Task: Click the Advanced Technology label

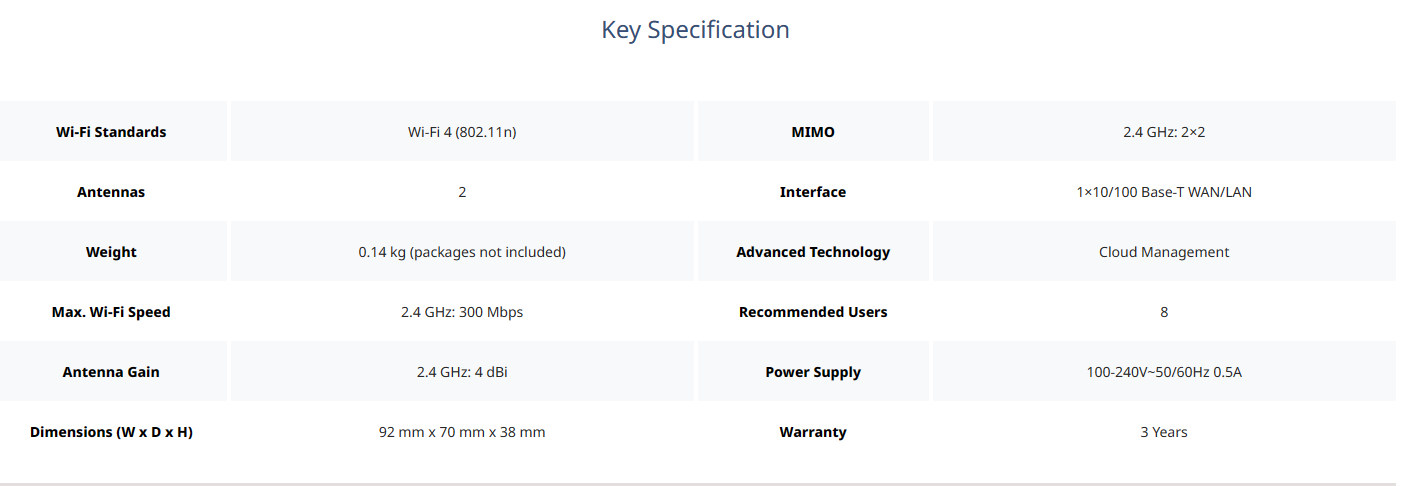Action: 813,252
